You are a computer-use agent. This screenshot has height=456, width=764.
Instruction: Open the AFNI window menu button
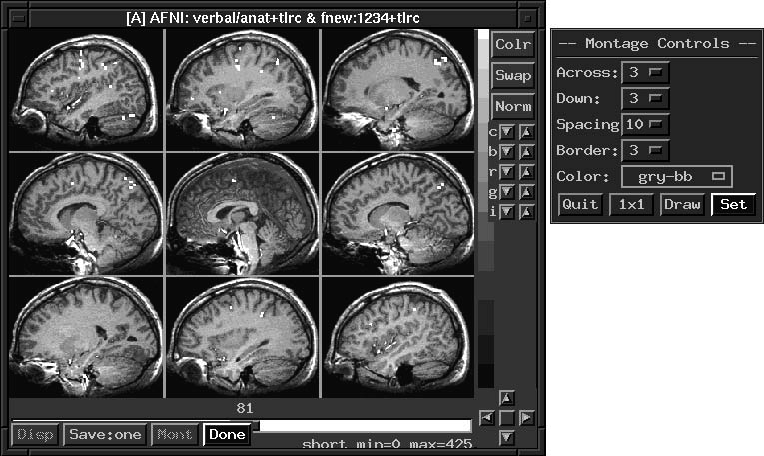[19, 19]
